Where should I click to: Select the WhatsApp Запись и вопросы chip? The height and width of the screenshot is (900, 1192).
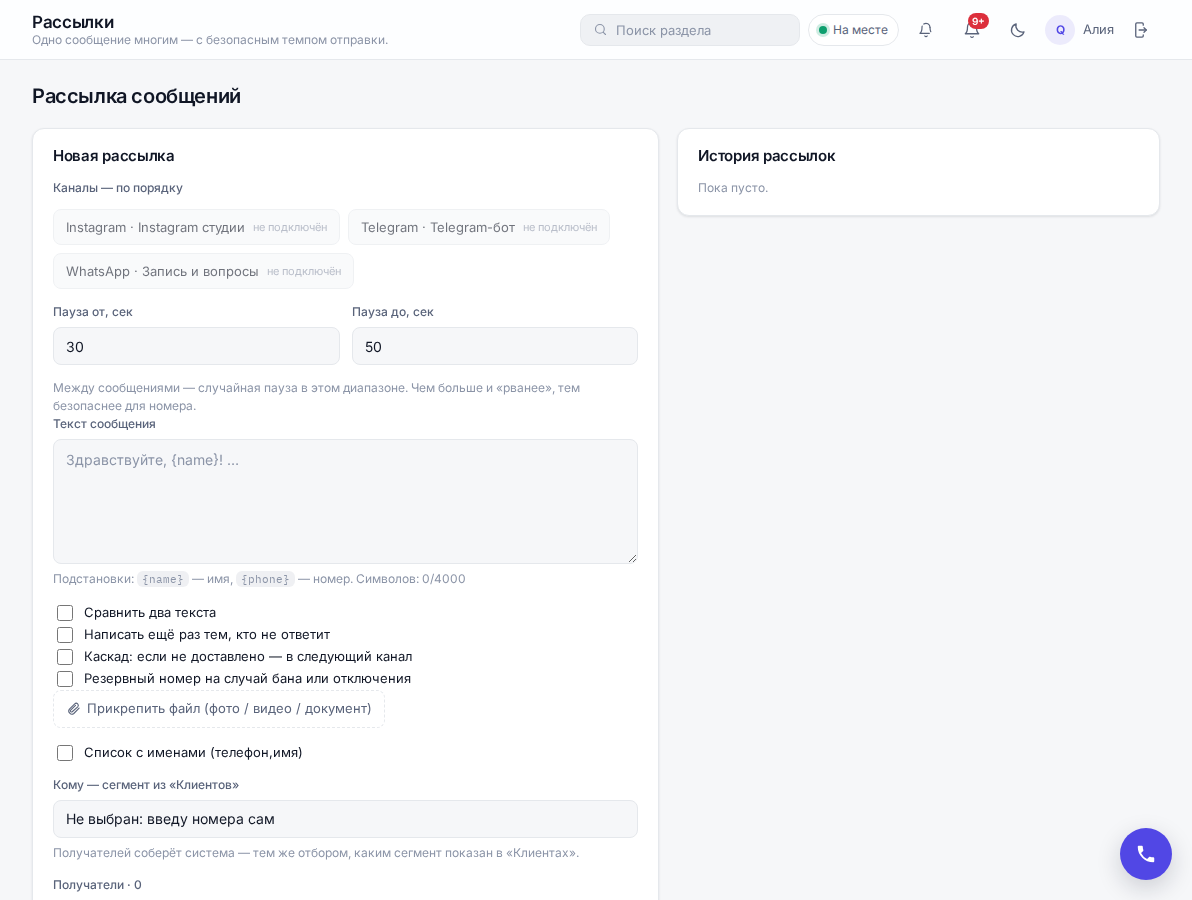203,271
